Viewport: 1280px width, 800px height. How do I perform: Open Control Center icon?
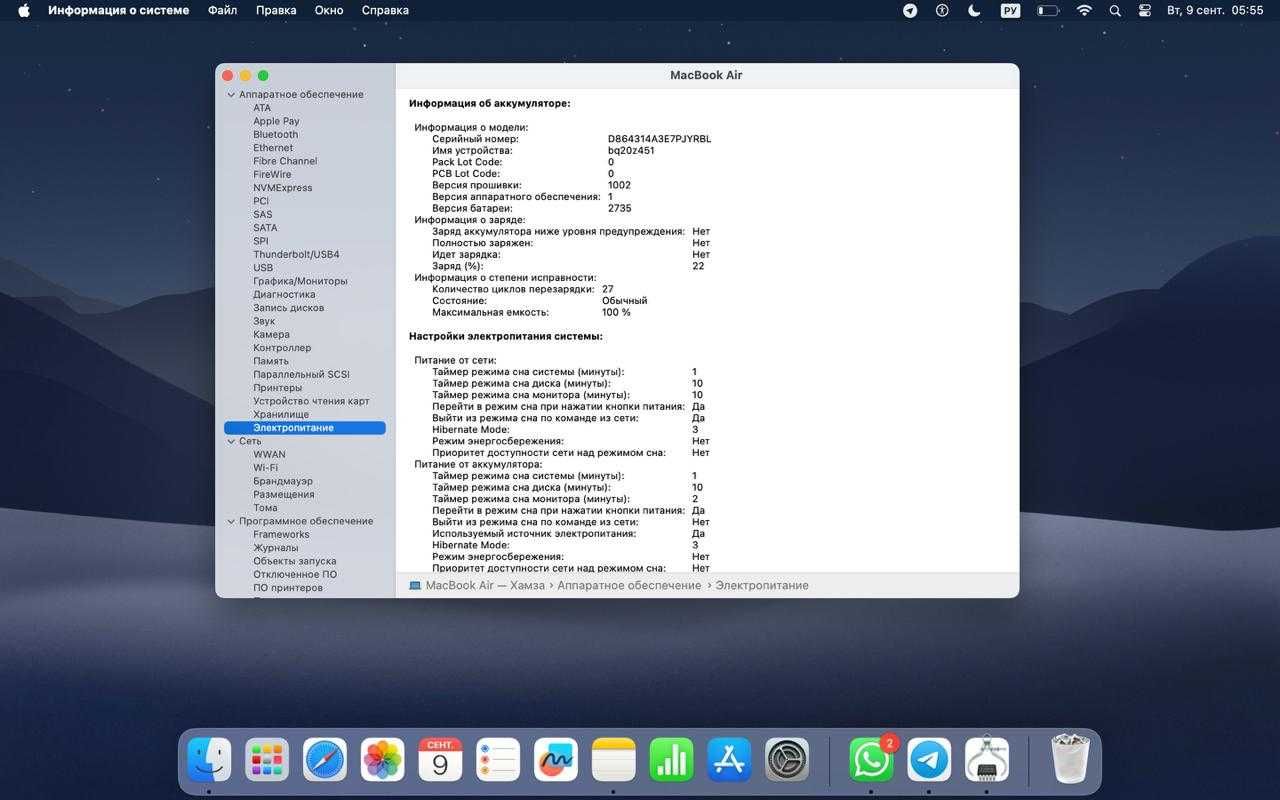(1145, 10)
